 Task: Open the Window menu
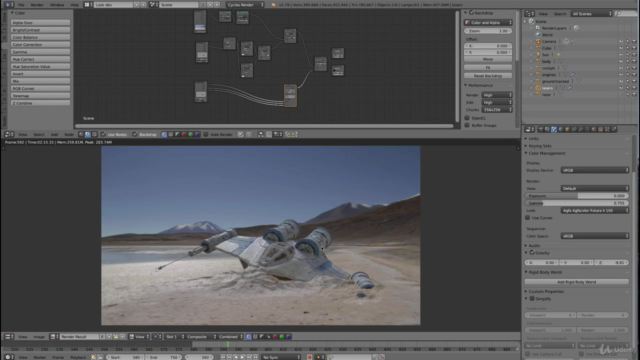[57, 5]
